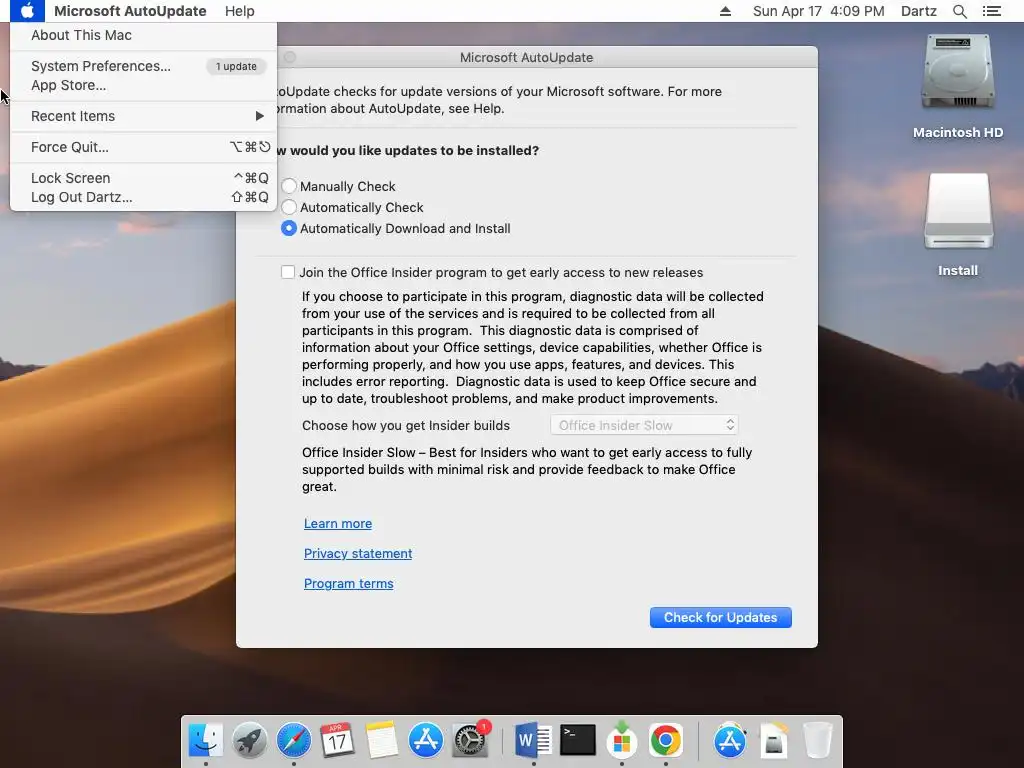1024x768 pixels.
Task: Expand Recent Items submenu arrow
Action: (259, 116)
